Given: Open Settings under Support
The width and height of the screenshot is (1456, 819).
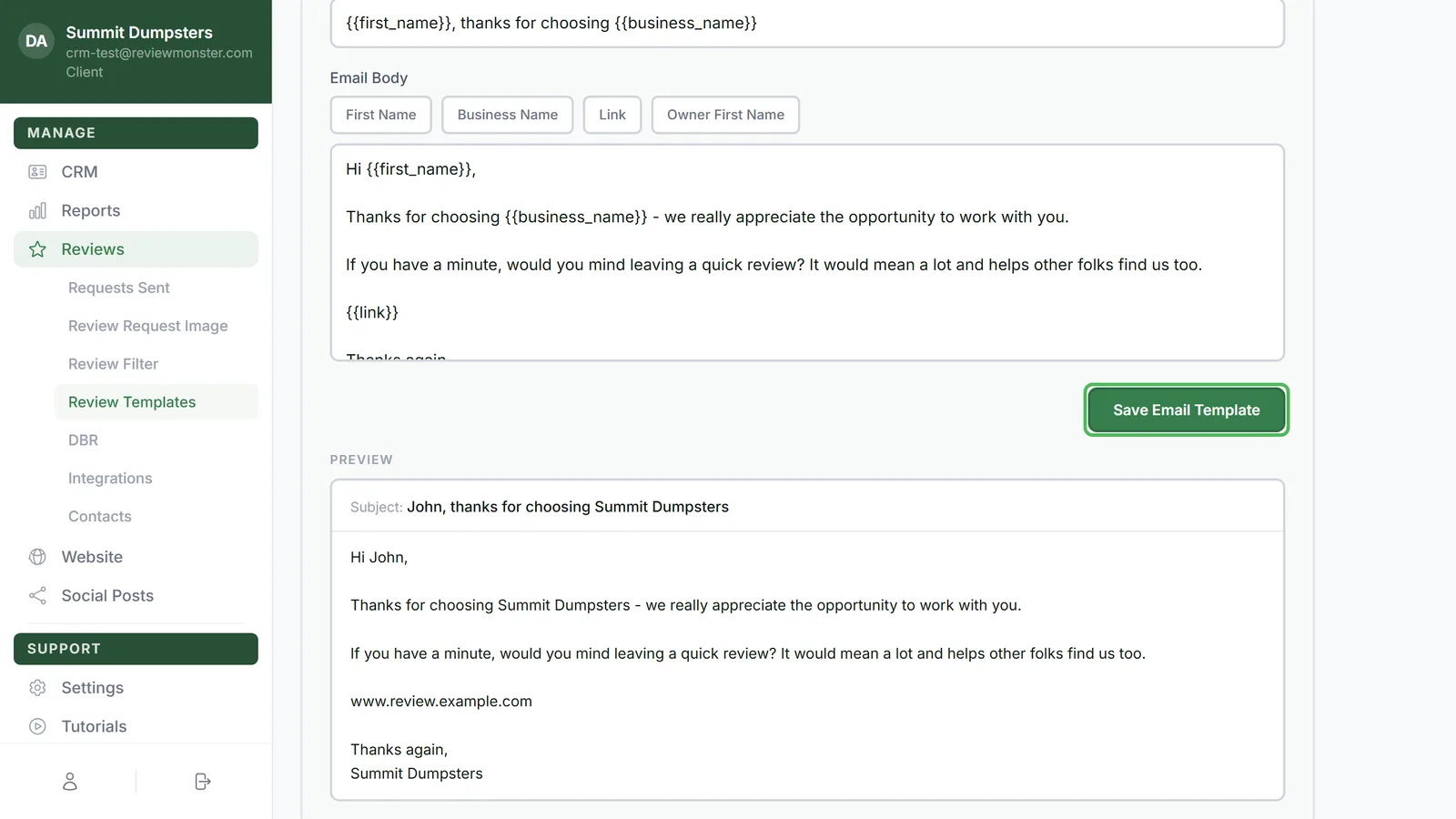Looking at the screenshot, I should tap(136, 688).
